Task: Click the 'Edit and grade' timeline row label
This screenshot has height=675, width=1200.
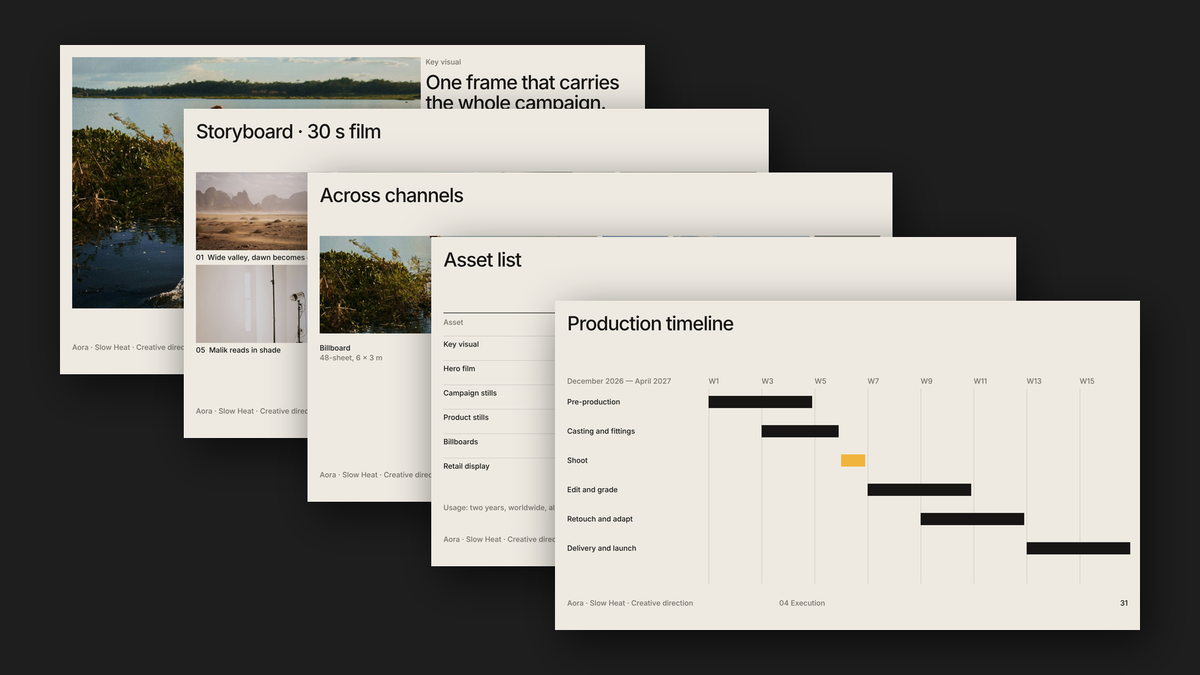Action: (592, 490)
